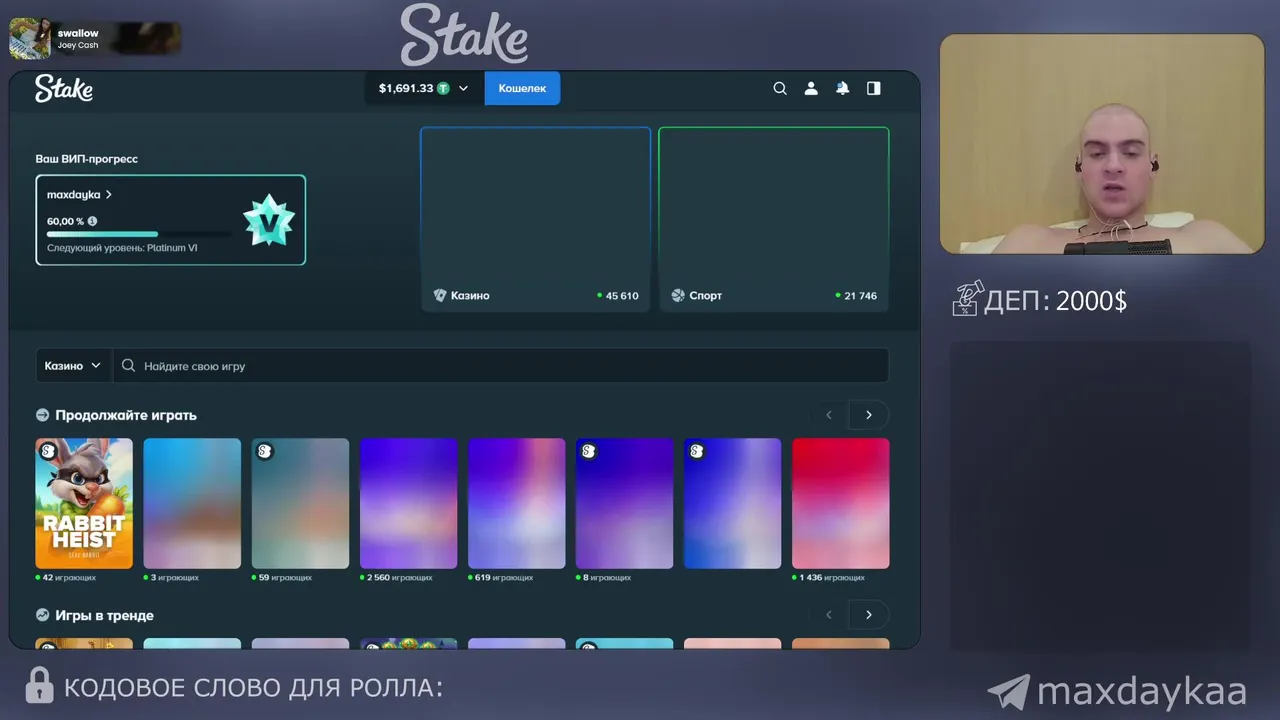Screen dimensions: 1280x720
Task: Open the game with 1 436 играющих
Action: [840, 503]
